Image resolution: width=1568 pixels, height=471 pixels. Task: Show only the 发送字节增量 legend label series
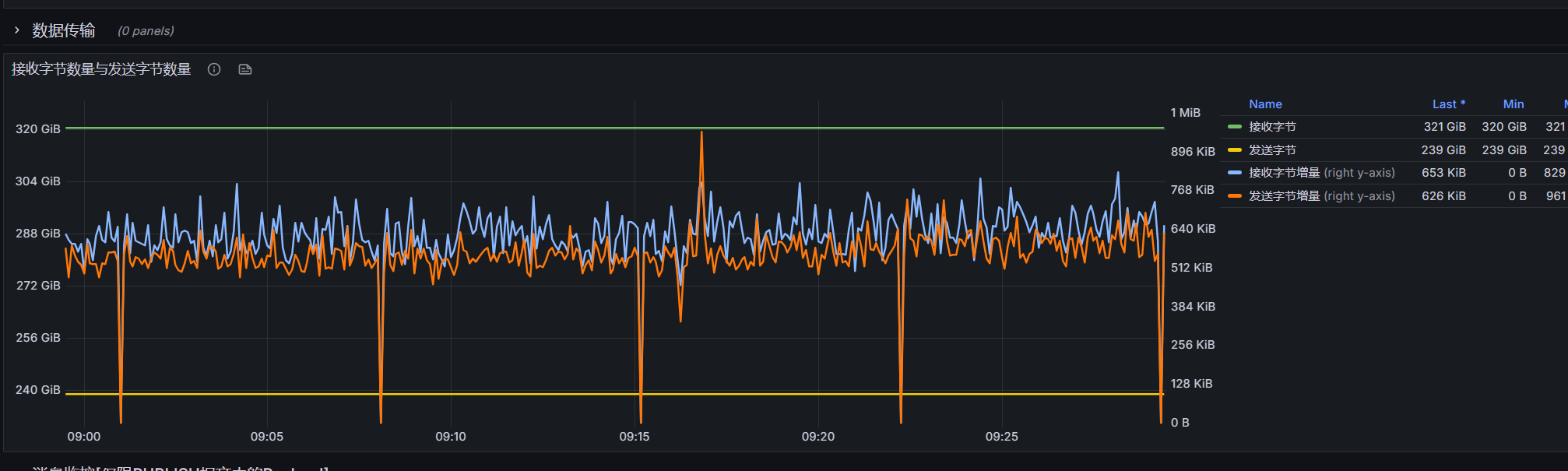1321,196
